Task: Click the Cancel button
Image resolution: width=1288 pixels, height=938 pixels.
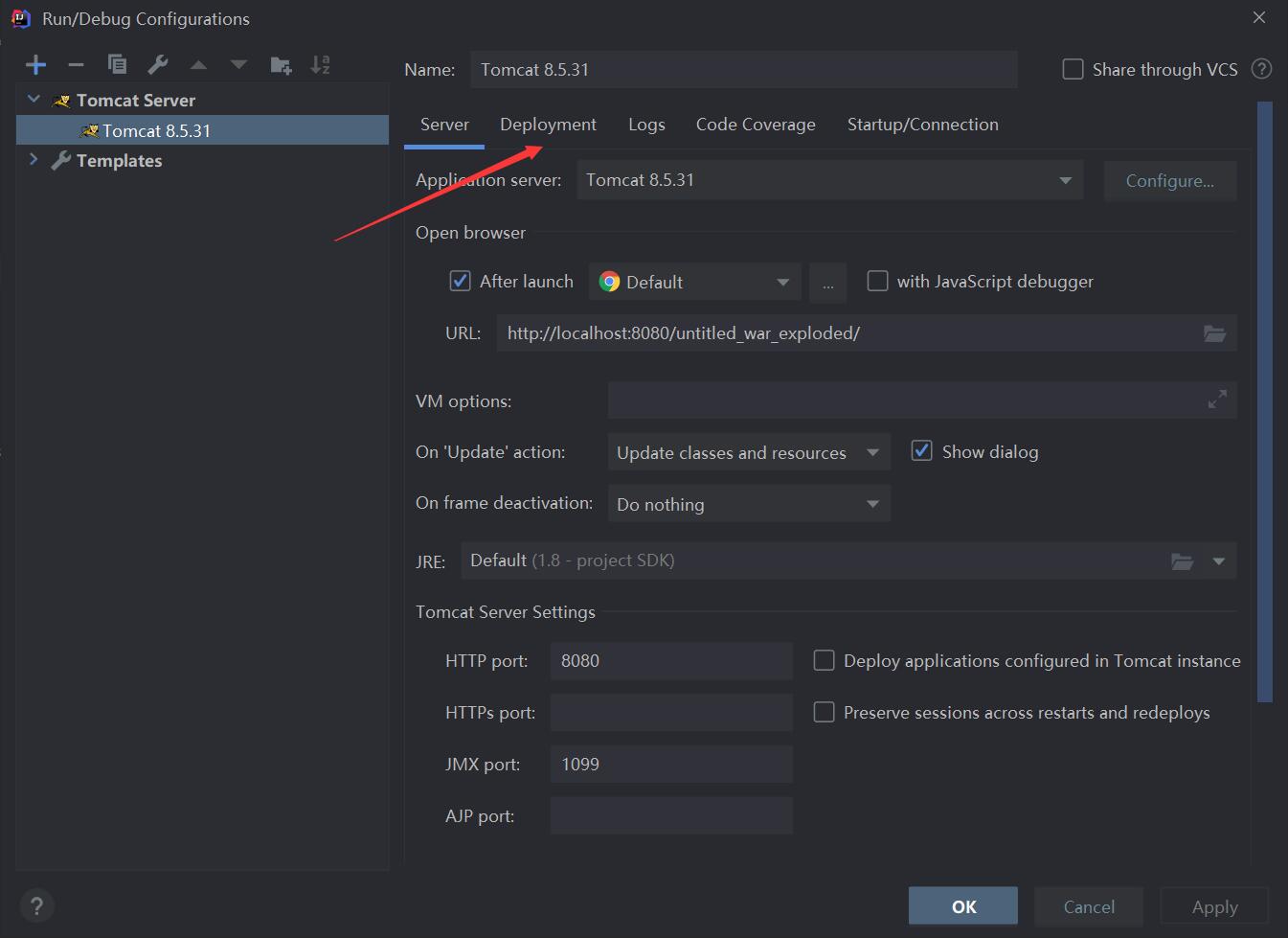Action: [x=1089, y=906]
